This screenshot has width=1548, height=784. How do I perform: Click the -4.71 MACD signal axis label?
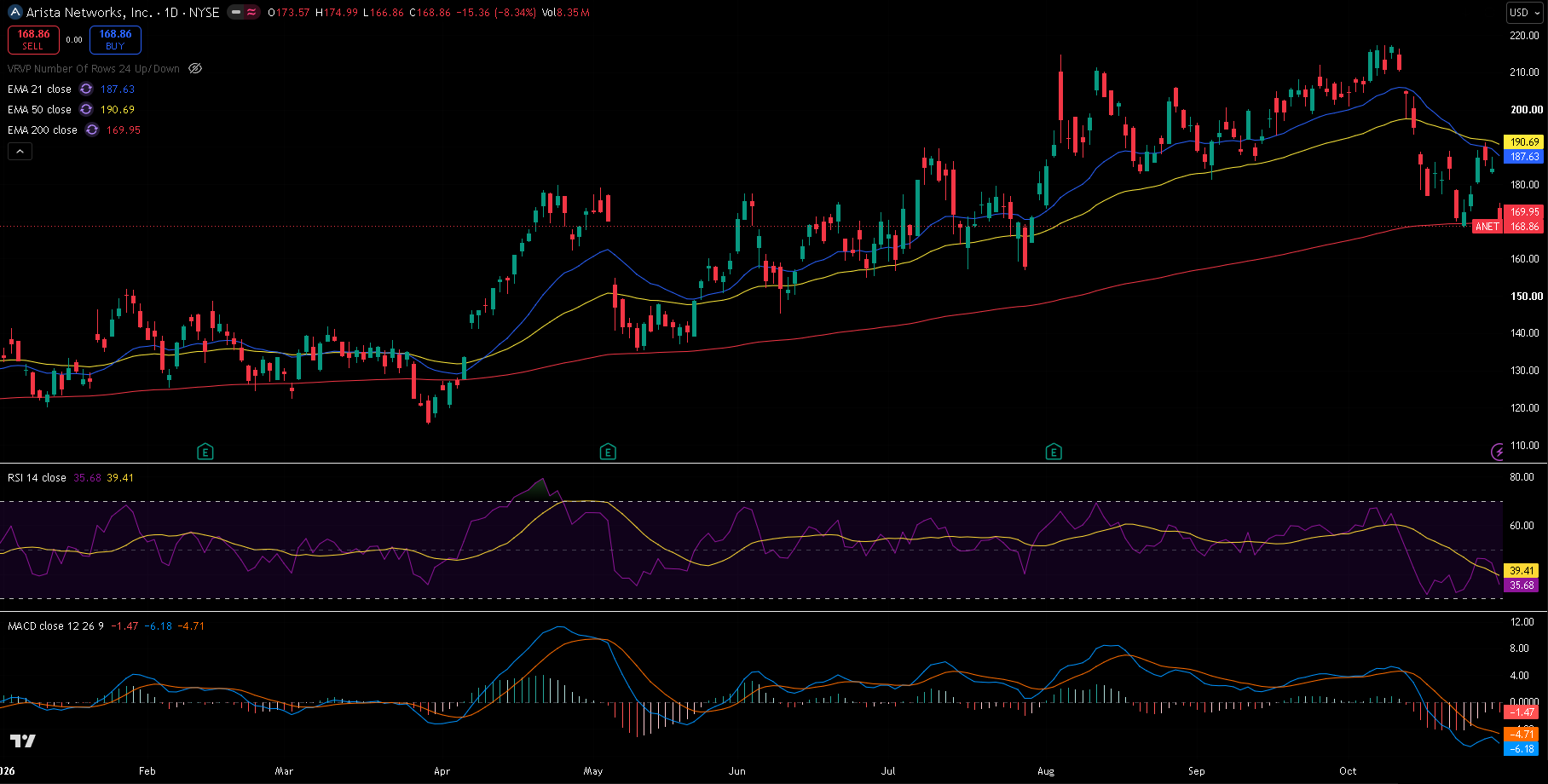pyautogui.click(x=1522, y=734)
